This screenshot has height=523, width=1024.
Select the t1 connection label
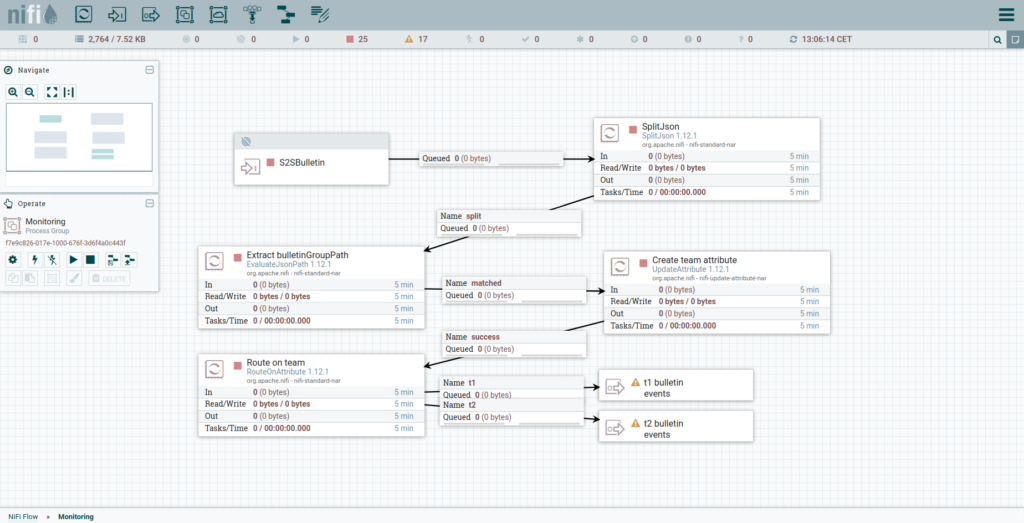point(511,388)
